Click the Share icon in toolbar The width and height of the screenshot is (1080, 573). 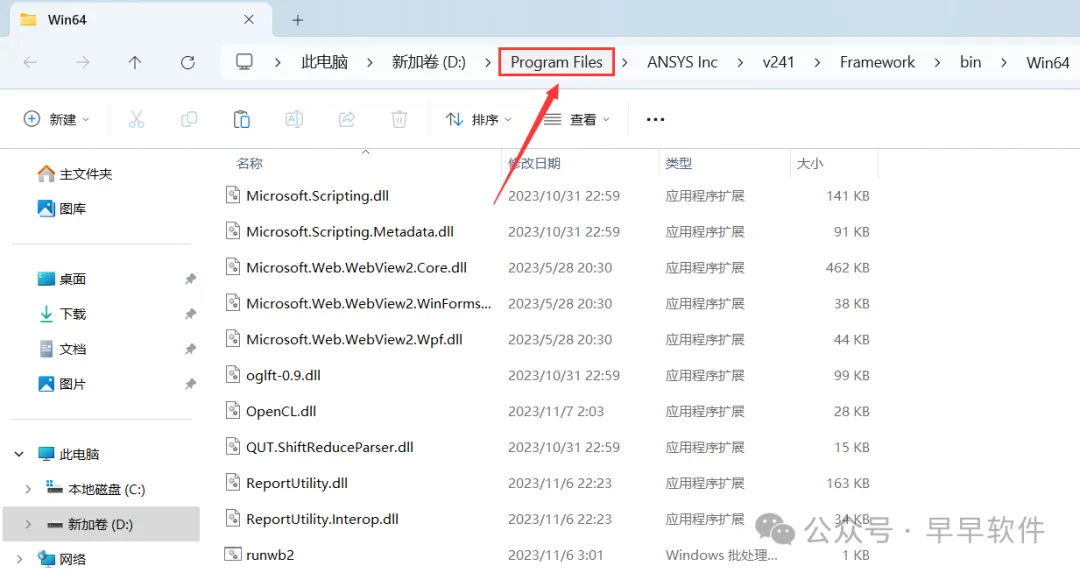click(x=346, y=119)
